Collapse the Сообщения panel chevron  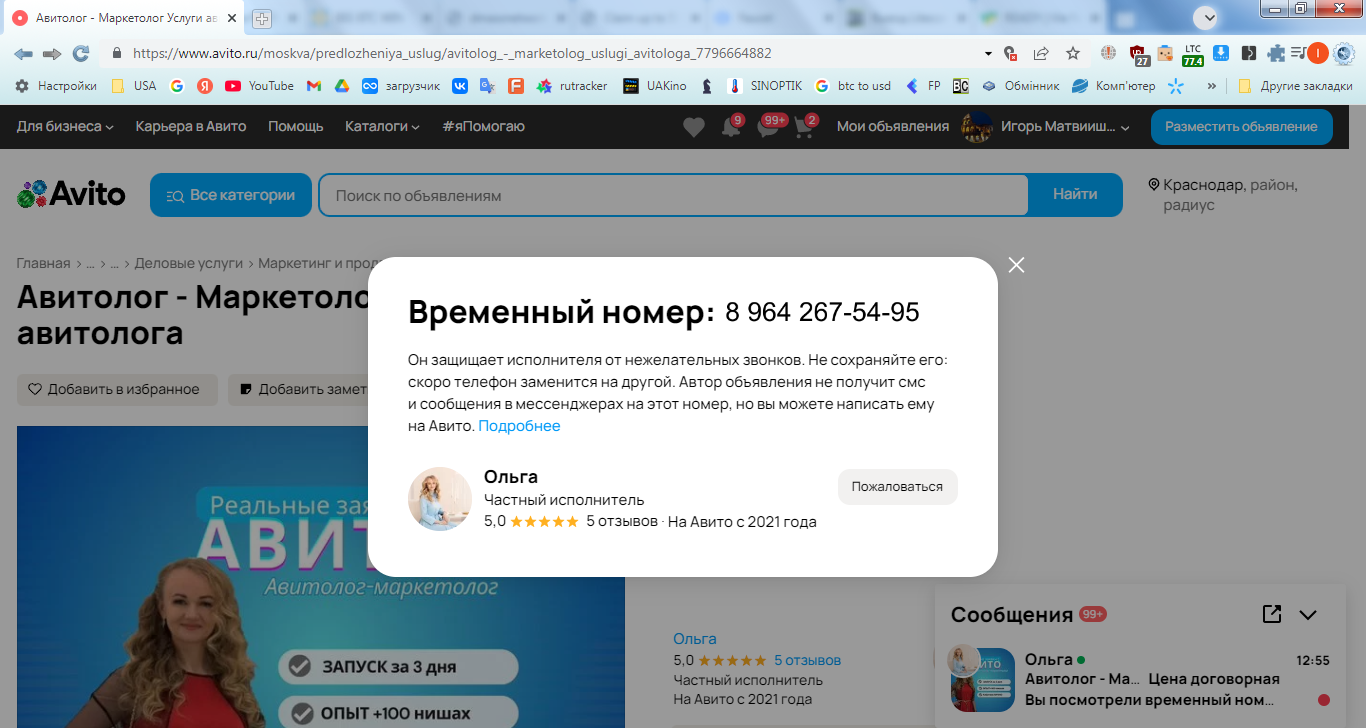point(1308,615)
